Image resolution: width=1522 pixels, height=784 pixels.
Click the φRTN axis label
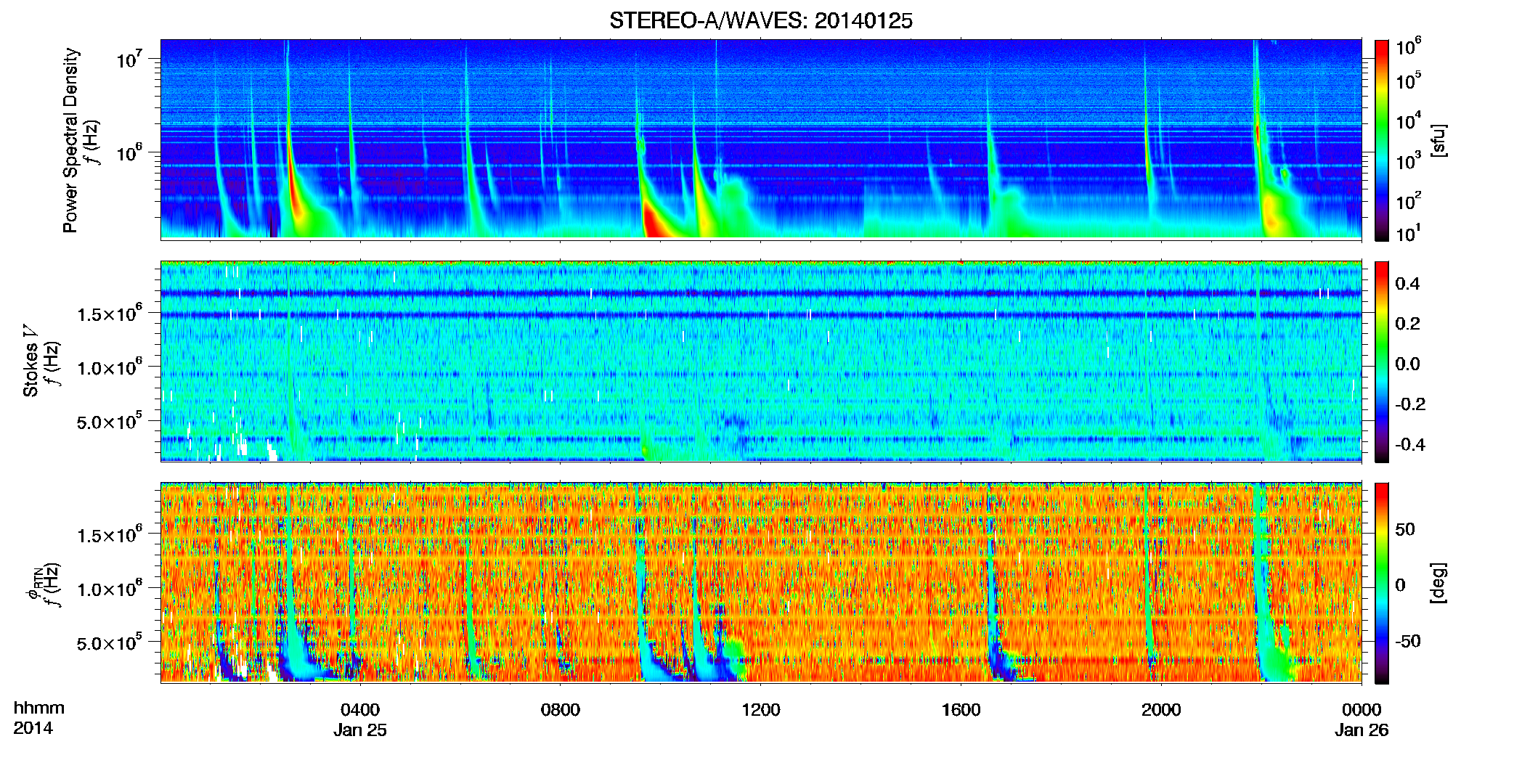(34, 584)
